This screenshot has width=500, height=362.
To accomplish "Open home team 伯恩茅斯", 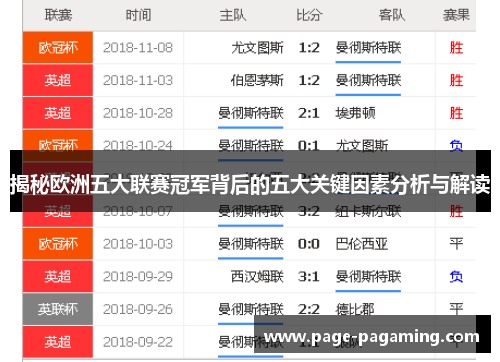I will click(x=257, y=80).
